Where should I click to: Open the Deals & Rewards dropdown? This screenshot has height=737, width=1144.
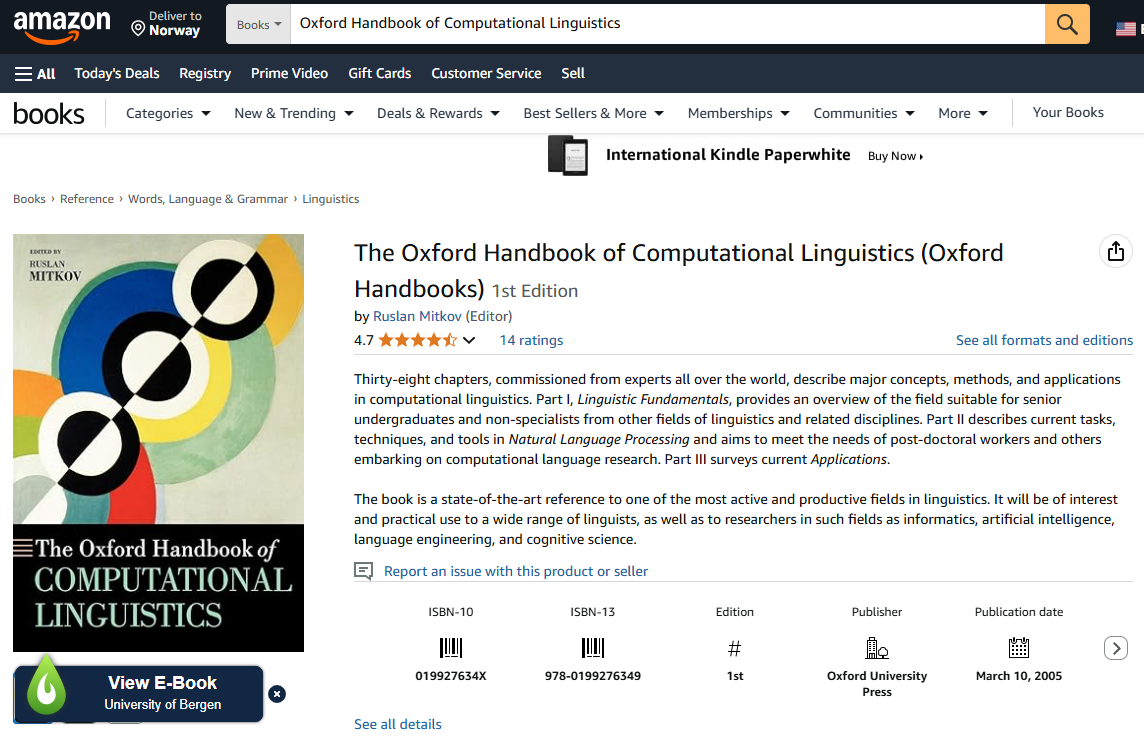[x=437, y=113]
